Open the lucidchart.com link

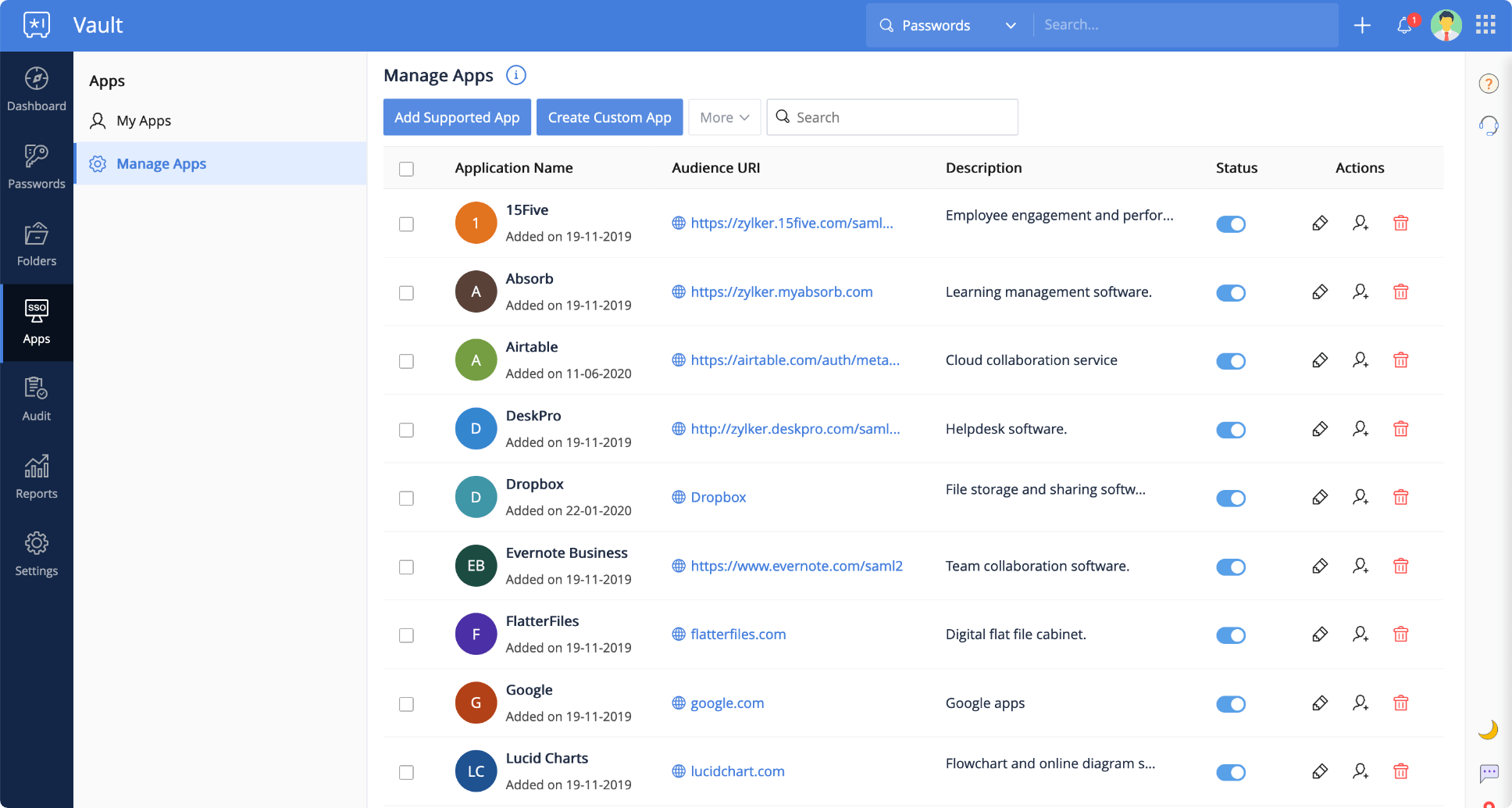coord(737,771)
